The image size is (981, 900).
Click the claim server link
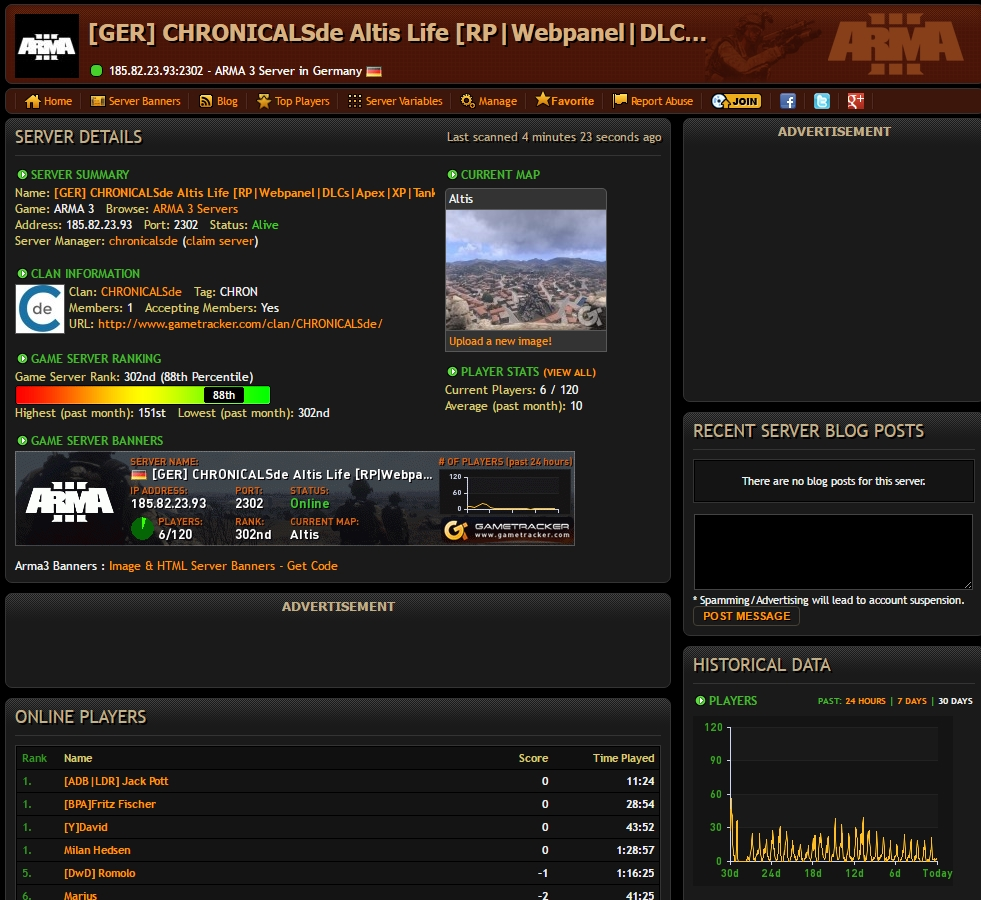tap(221, 241)
